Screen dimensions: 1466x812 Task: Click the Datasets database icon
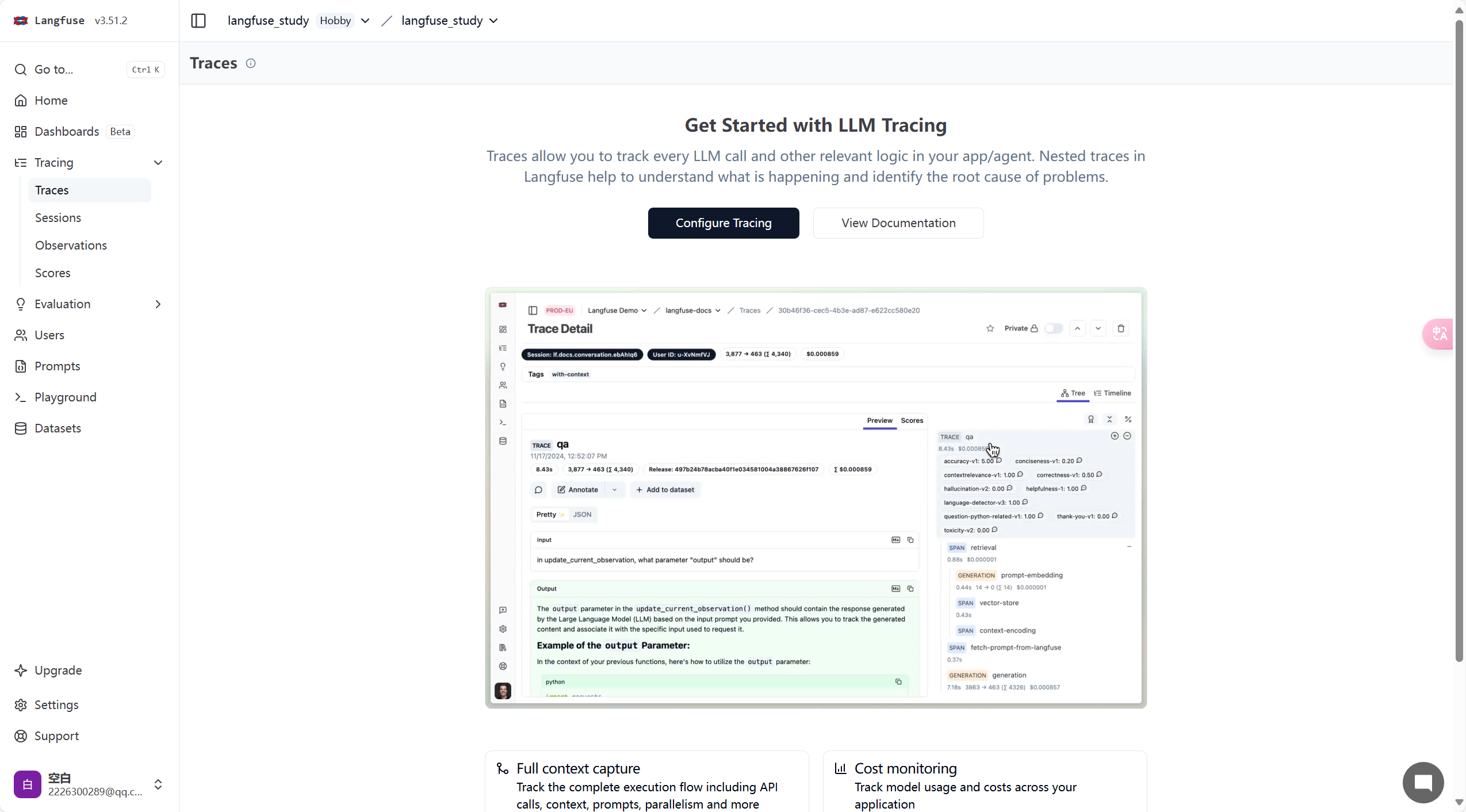(x=21, y=428)
